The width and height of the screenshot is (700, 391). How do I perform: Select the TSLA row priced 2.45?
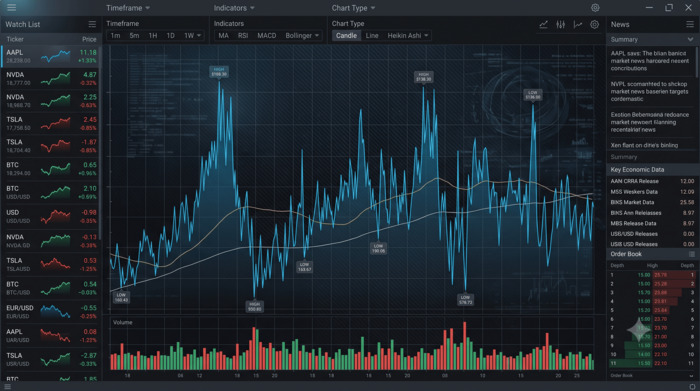(x=50, y=123)
